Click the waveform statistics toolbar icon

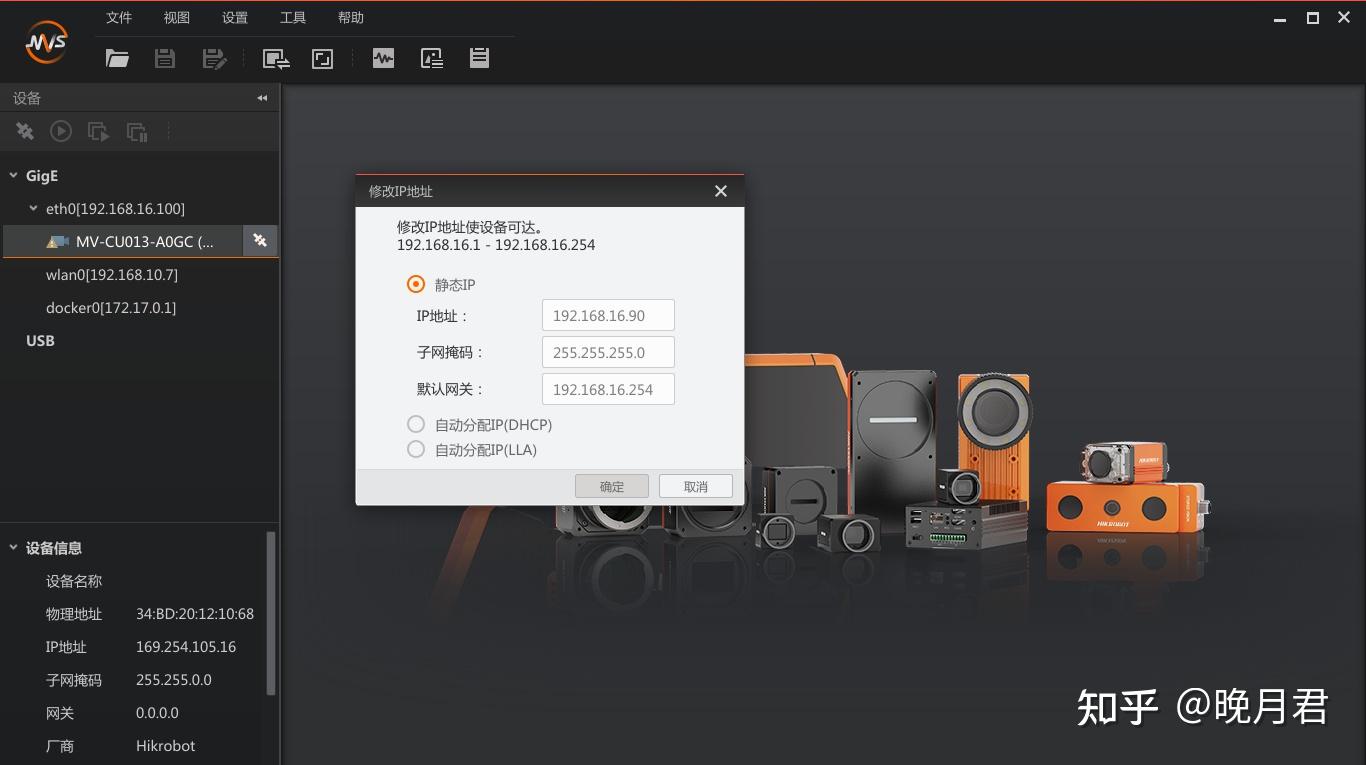[x=383, y=58]
